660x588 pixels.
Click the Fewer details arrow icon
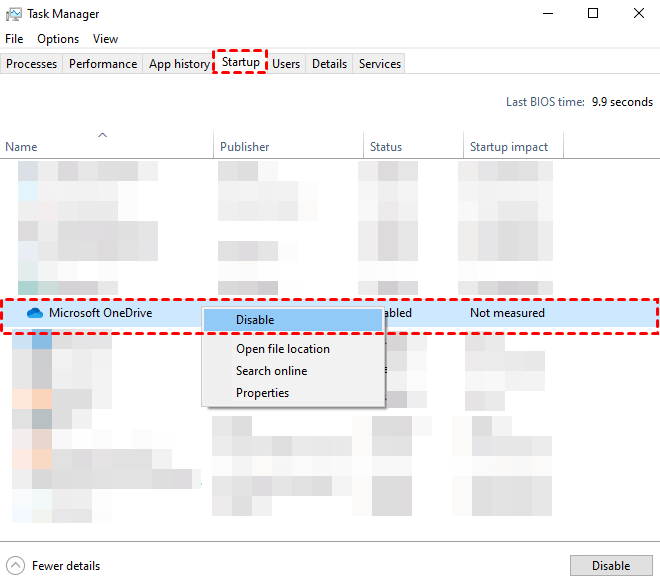click(16, 566)
